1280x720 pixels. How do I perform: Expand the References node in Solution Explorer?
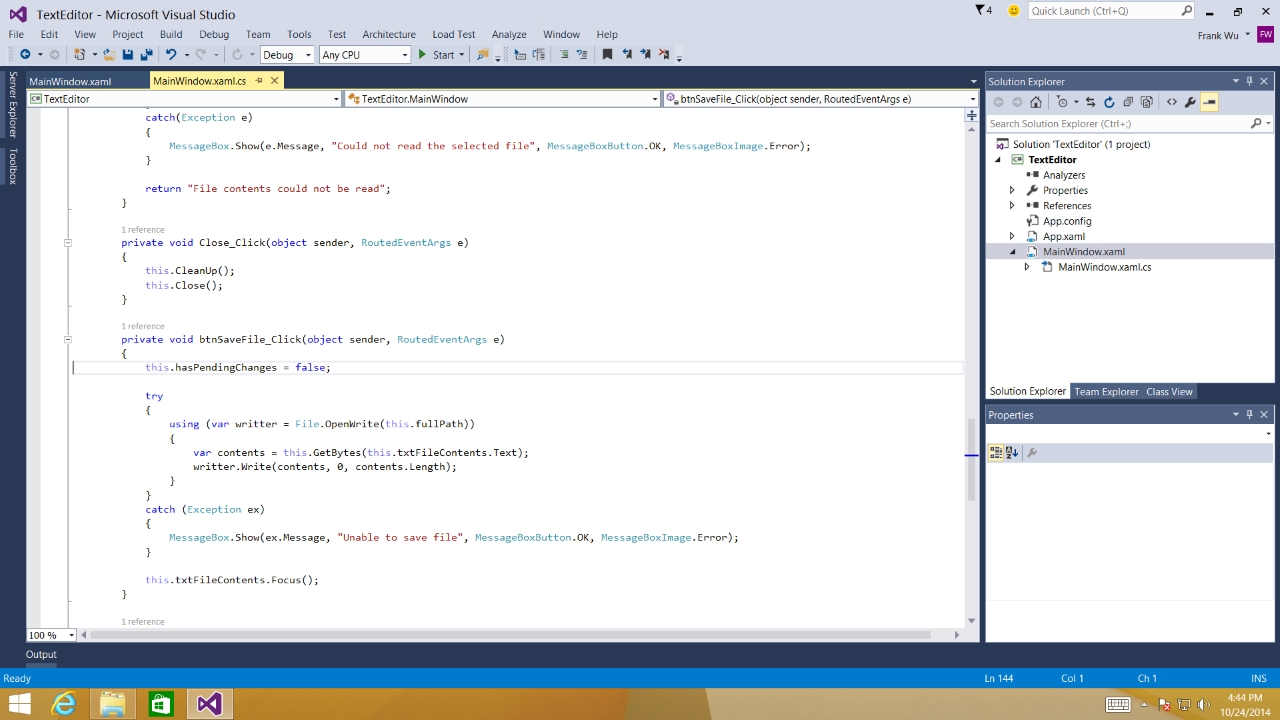pyautogui.click(x=1012, y=205)
